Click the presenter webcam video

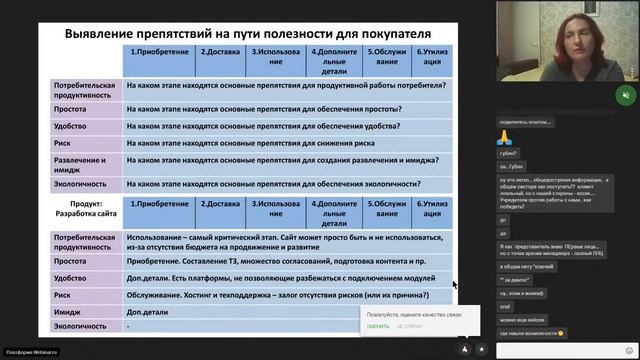567,41
